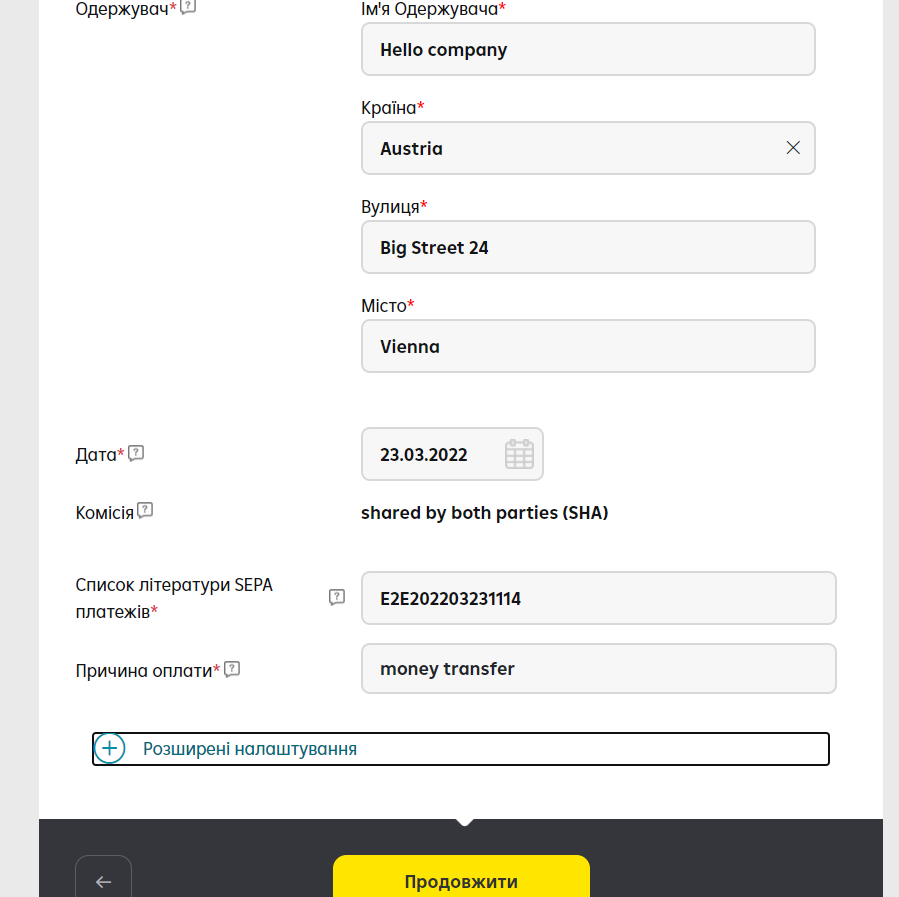Viewport: 899px width, 897px height.
Task: Focus the Ім'я Одержувача field with Hello company
Action: click(x=588, y=49)
